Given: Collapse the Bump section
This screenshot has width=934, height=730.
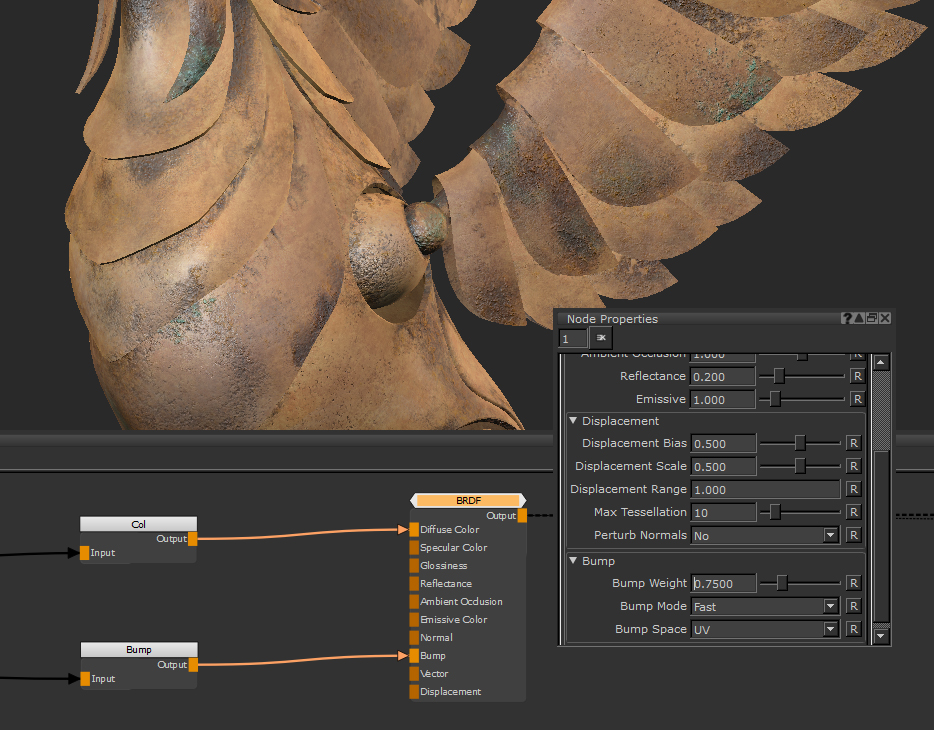Looking at the screenshot, I should pyautogui.click(x=573, y=561).
